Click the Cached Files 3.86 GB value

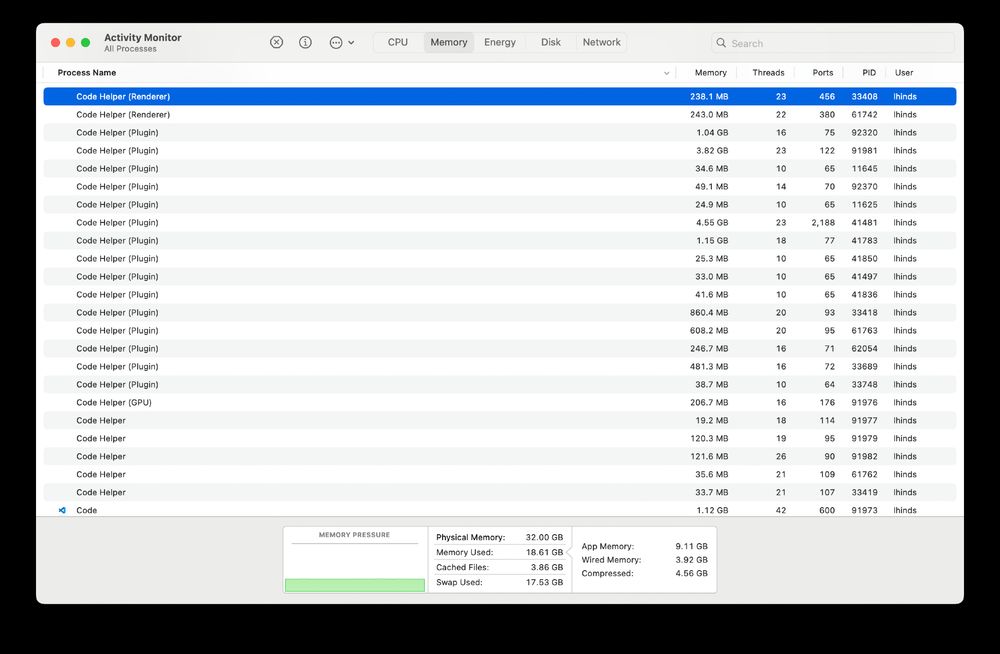547,567
